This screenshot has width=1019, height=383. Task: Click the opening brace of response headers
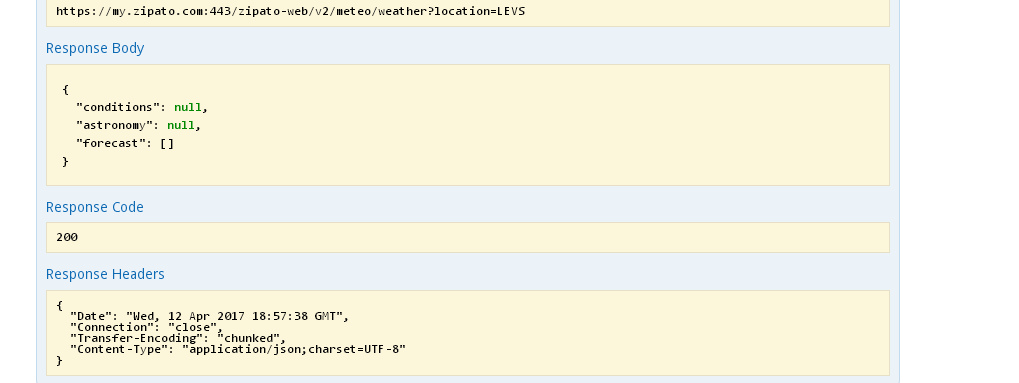60,306
